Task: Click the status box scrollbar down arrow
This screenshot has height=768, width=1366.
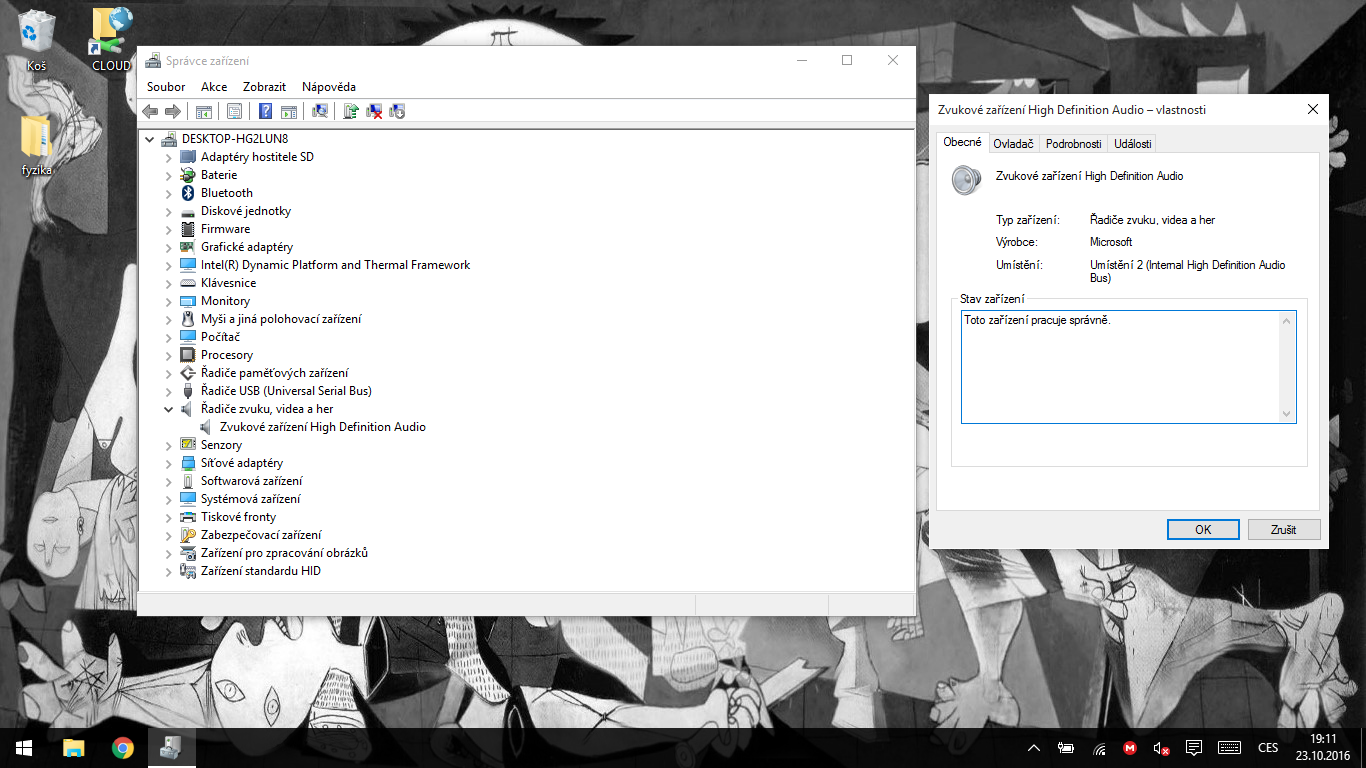Action: point(1286,414)
